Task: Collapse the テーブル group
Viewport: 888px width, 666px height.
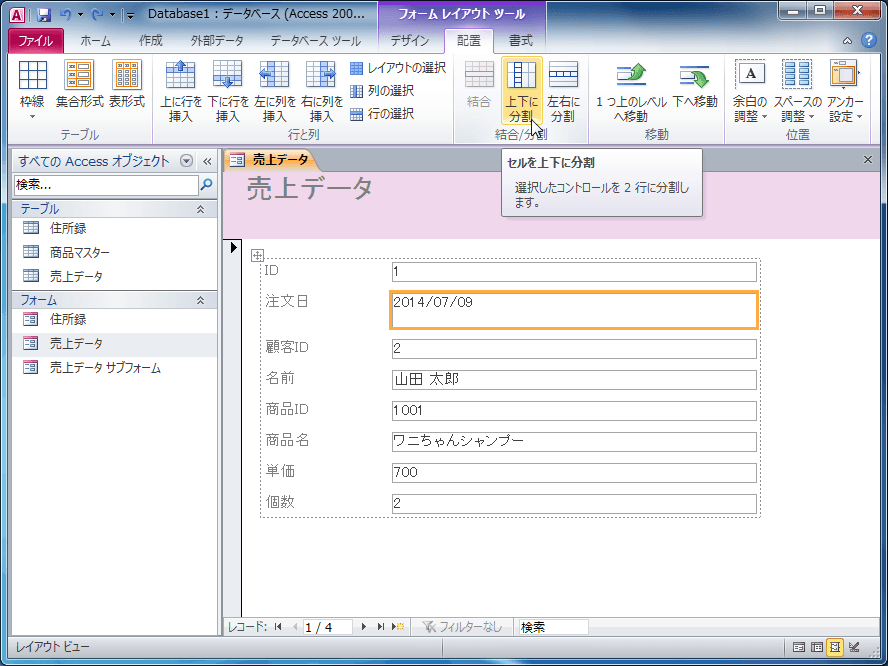Action: (x=200, y=209)
